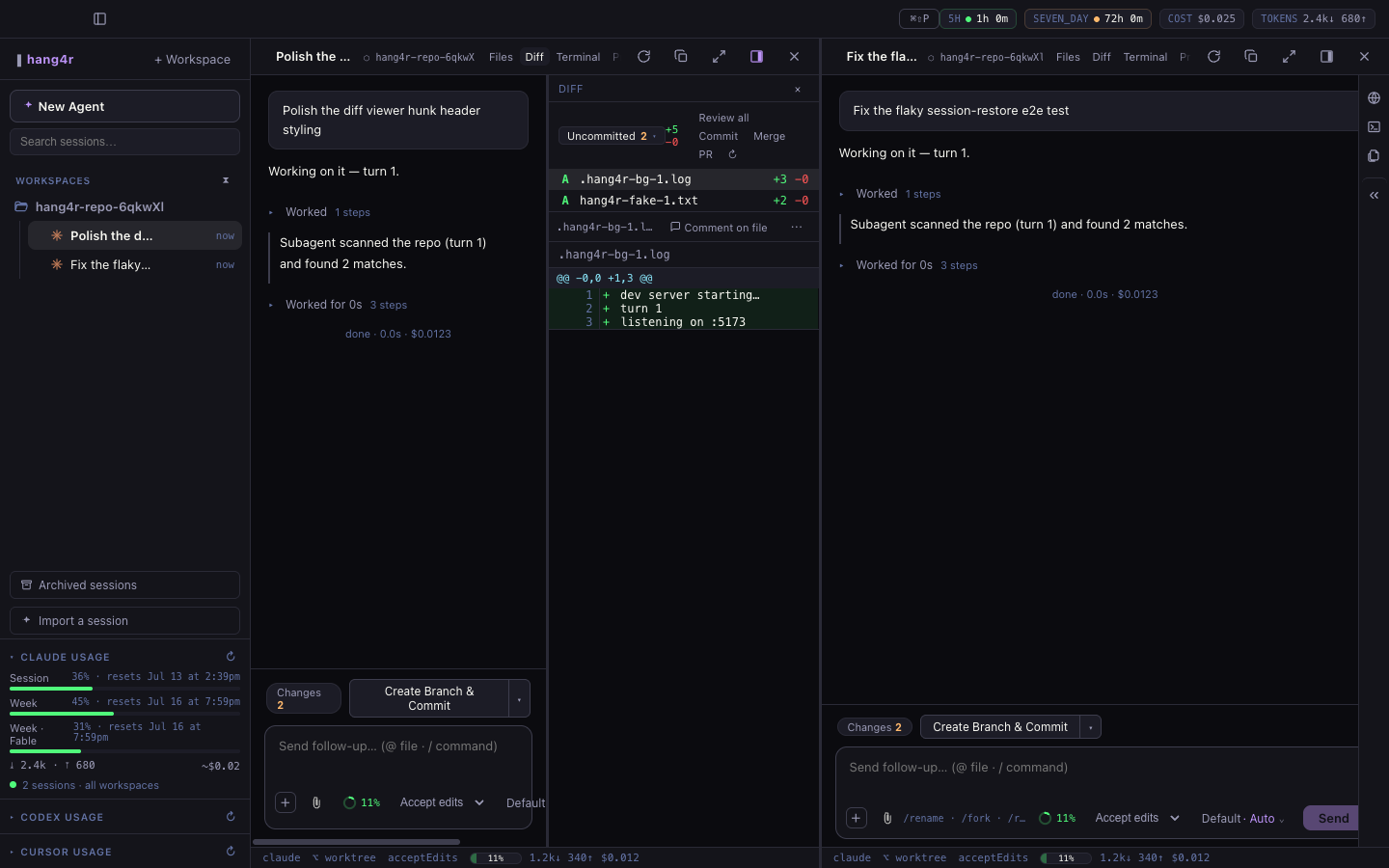Refresh Cursor usage stats

231,852
